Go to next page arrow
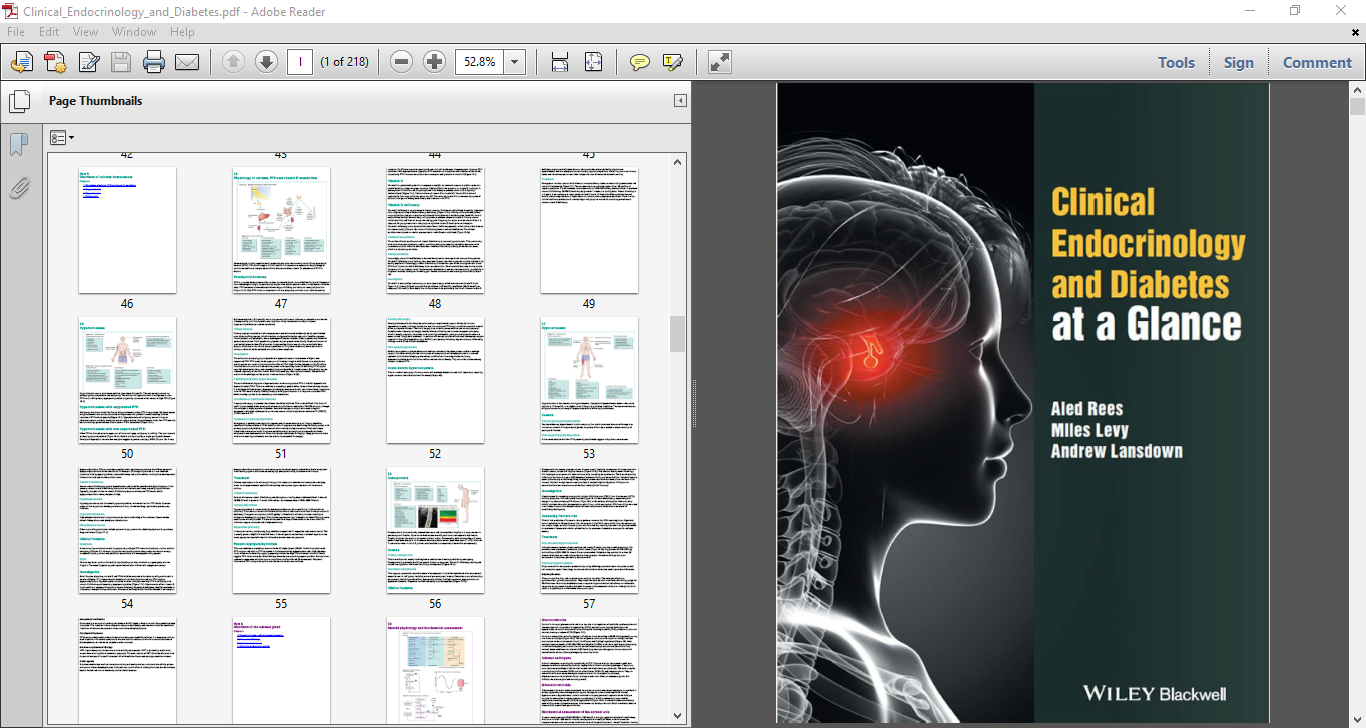Screen dimensions: 1366x728 (266, 62)
